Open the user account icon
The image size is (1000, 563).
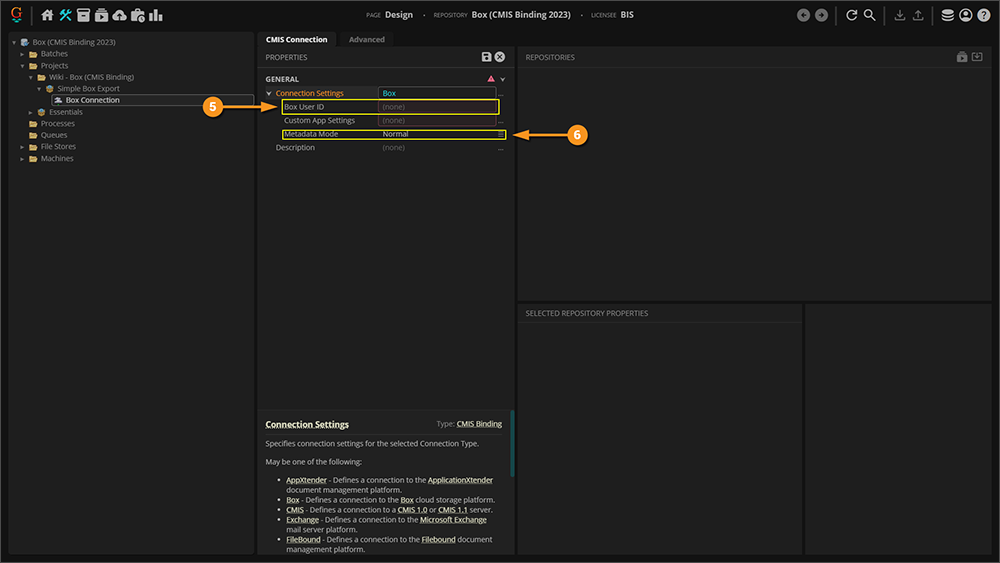pyautogui.click(x=966, y=15)
